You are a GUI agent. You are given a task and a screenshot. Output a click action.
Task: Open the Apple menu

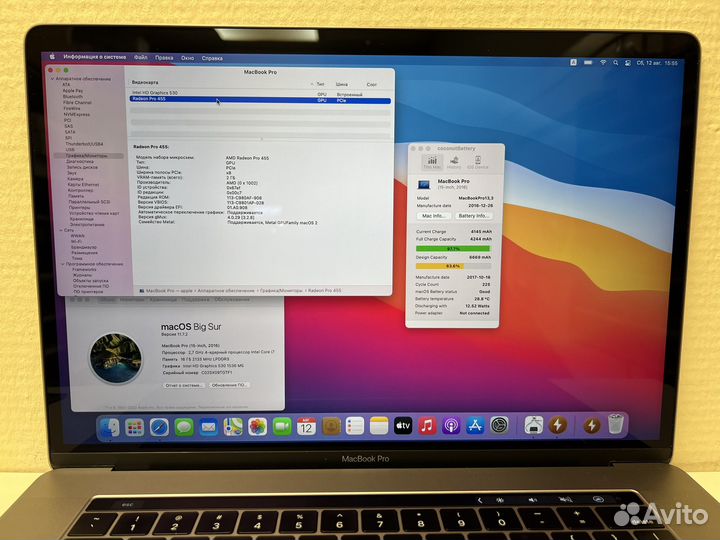click(52, 56)
